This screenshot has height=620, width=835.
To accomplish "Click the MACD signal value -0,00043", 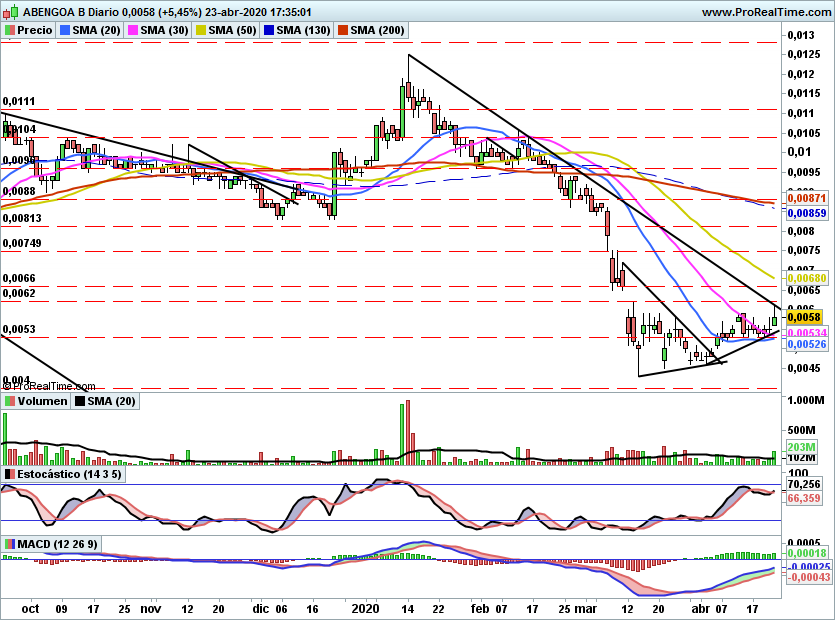I will coord(808,577).
